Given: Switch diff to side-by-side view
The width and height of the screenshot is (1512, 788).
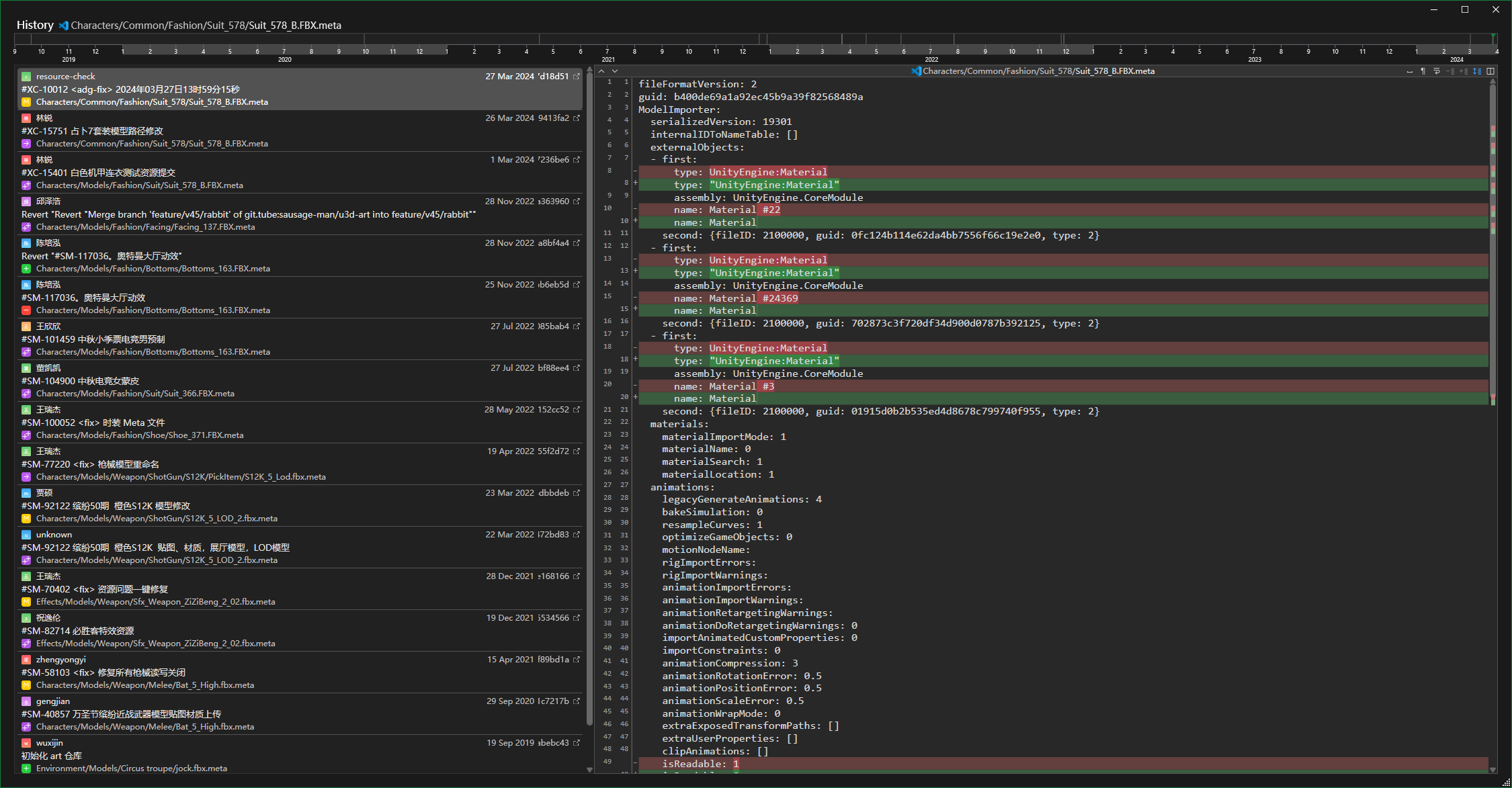Looking at the screenshot, I should click(1490, 71).
